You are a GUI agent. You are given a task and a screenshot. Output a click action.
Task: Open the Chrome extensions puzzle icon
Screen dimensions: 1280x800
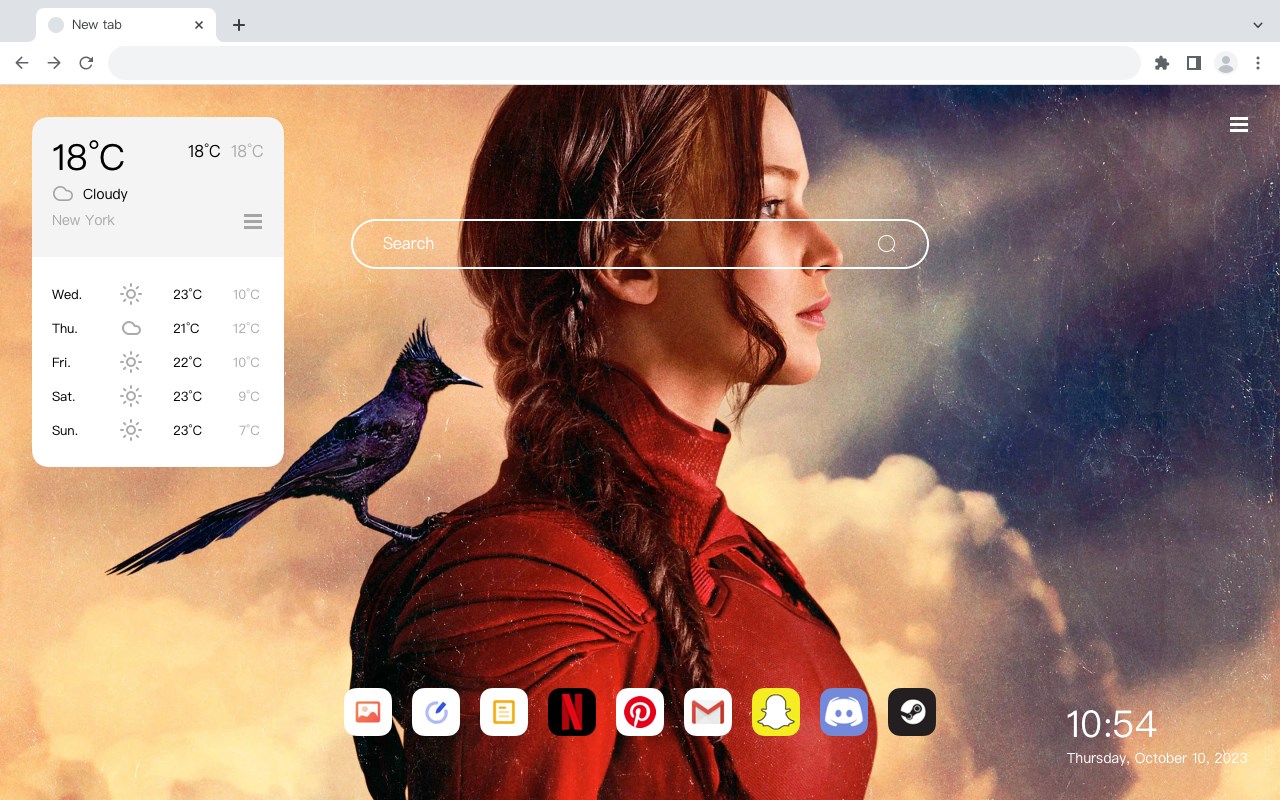[1161, 63]
